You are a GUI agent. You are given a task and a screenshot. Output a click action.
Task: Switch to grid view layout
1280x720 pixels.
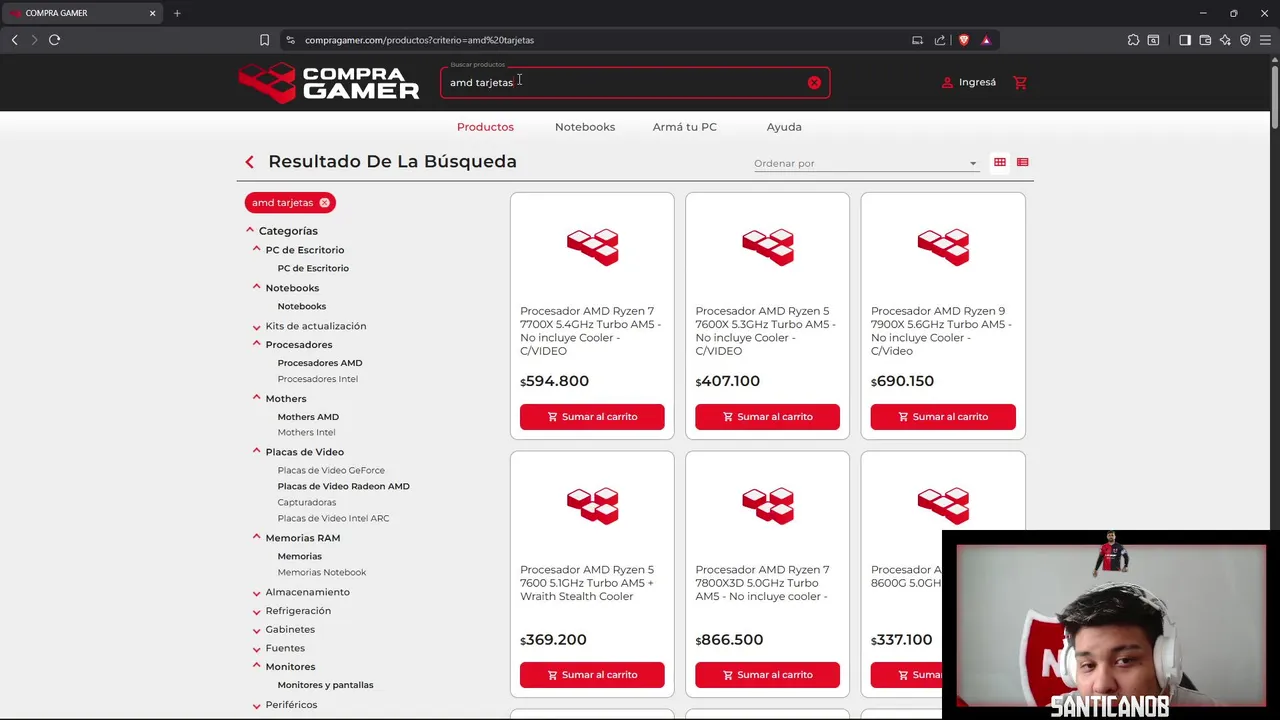(x=999, y=162)
